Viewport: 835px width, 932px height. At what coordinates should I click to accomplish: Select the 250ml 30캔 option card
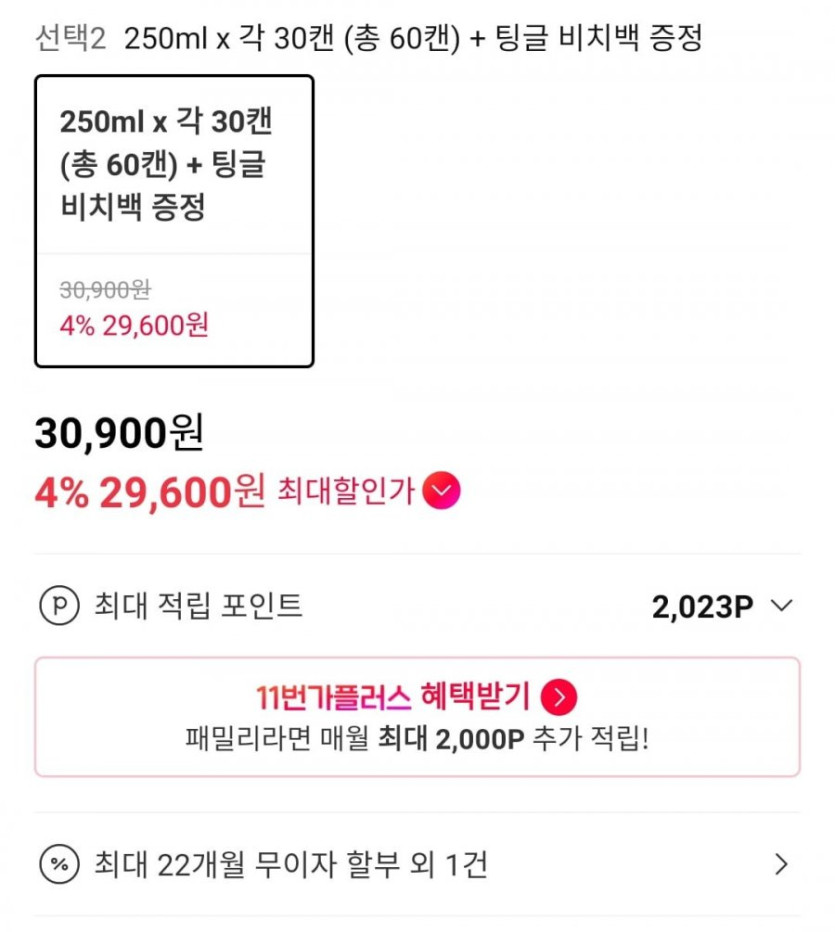(x=174, y=221)
